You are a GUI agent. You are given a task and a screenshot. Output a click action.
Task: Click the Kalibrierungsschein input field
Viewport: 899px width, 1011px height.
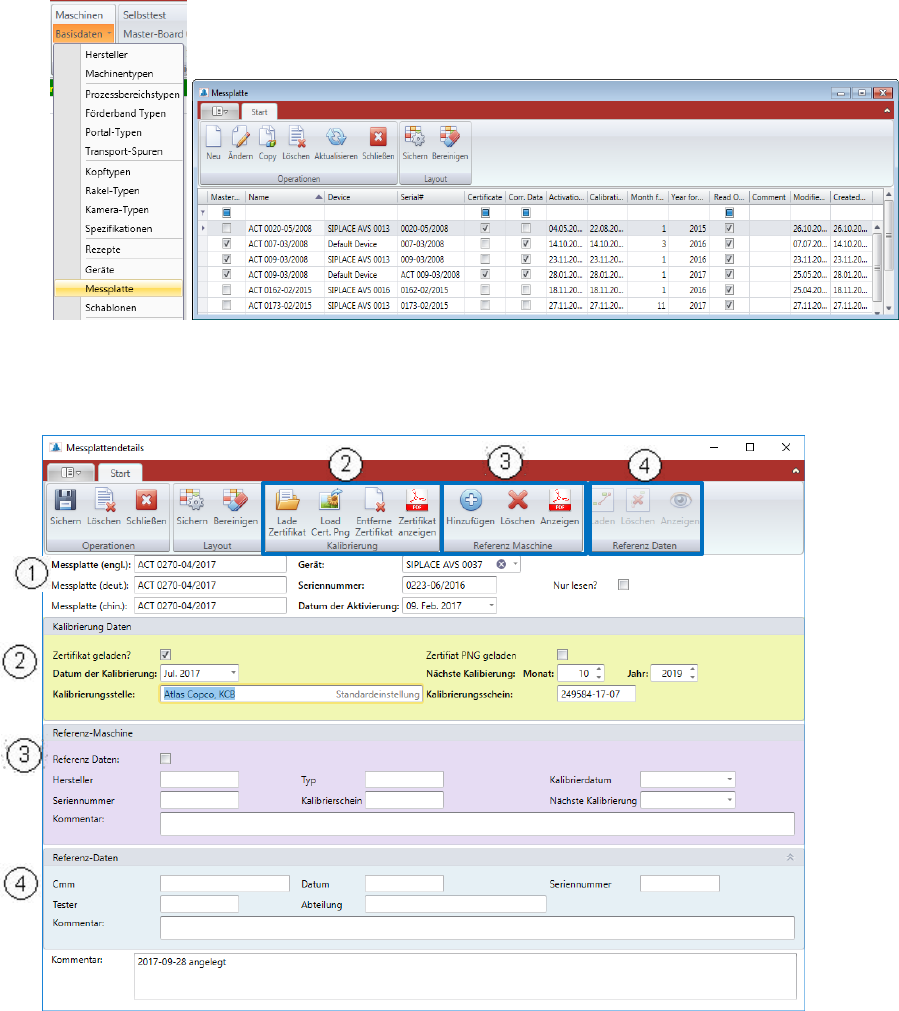pyautogui.click(x=595, y=693)
